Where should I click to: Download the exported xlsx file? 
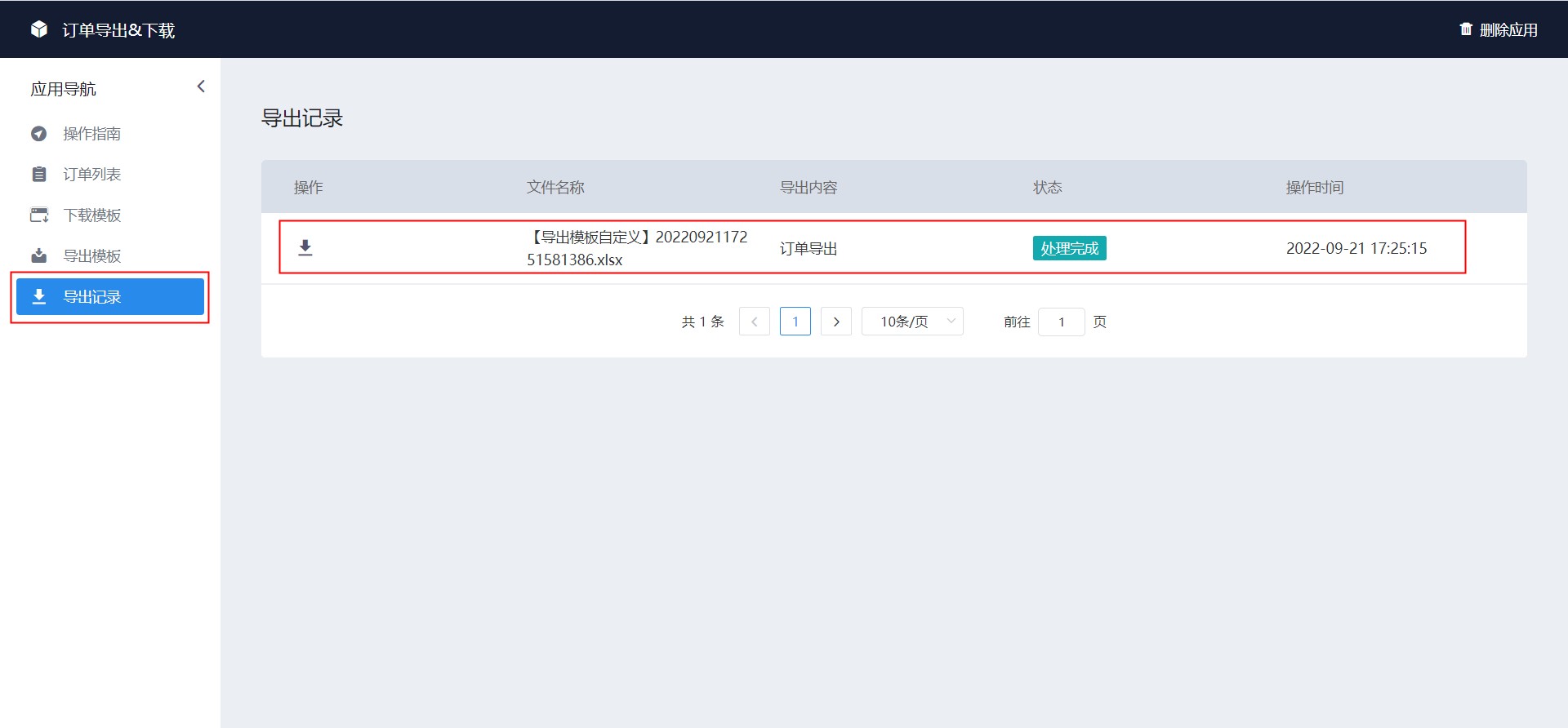[305, 247]
